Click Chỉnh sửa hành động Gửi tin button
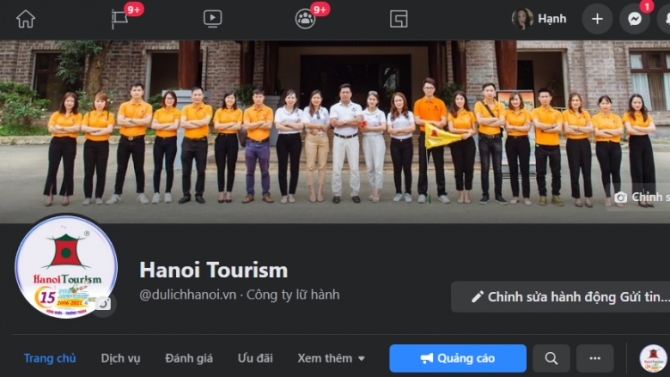The width and height of the screenshot is (670, 377). (x=561, y=297)
